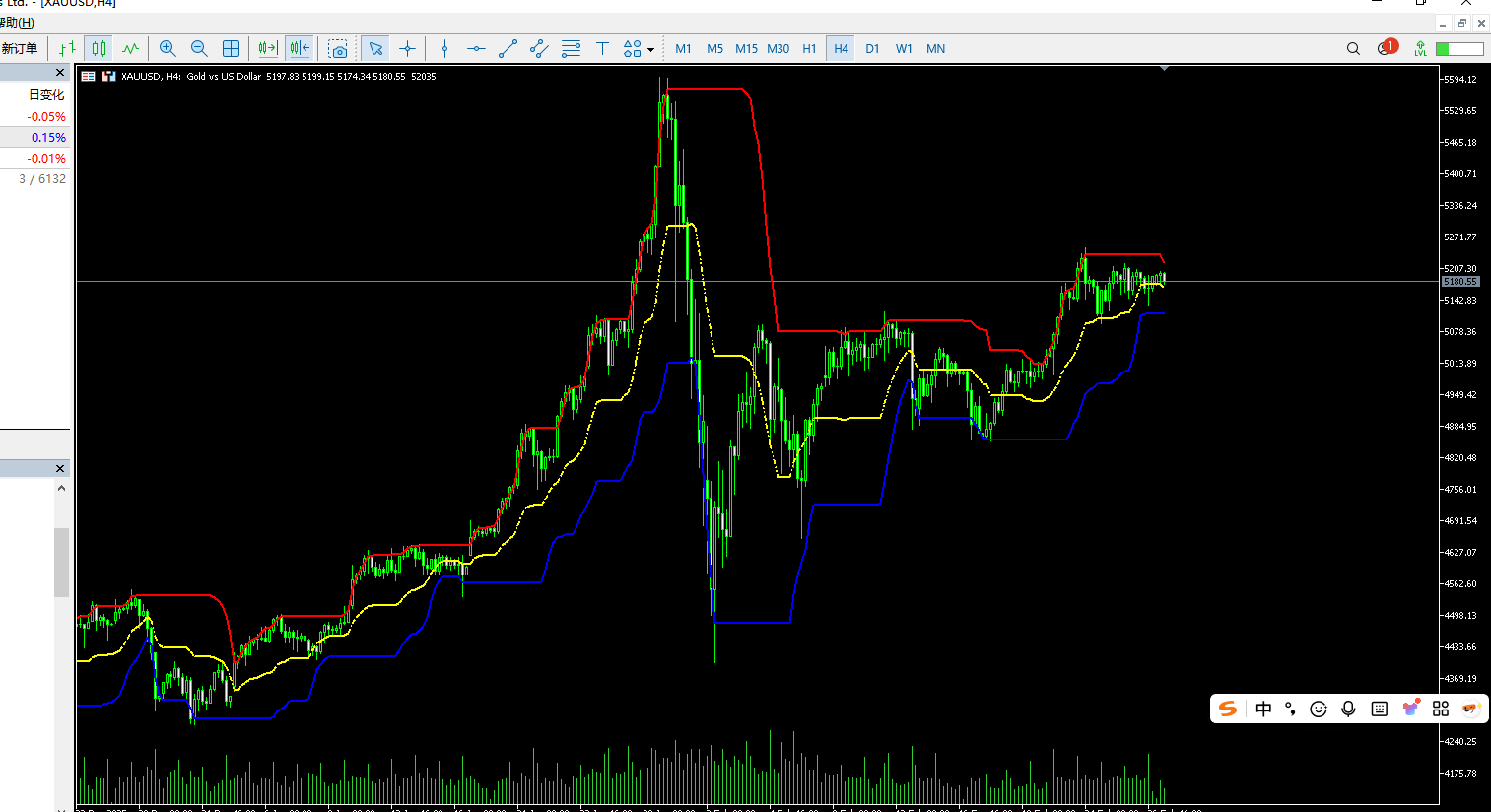This screenshot has height=812, width=1491.
Task: Click the chart shift triangle marker
Action: pos(1165,69)
